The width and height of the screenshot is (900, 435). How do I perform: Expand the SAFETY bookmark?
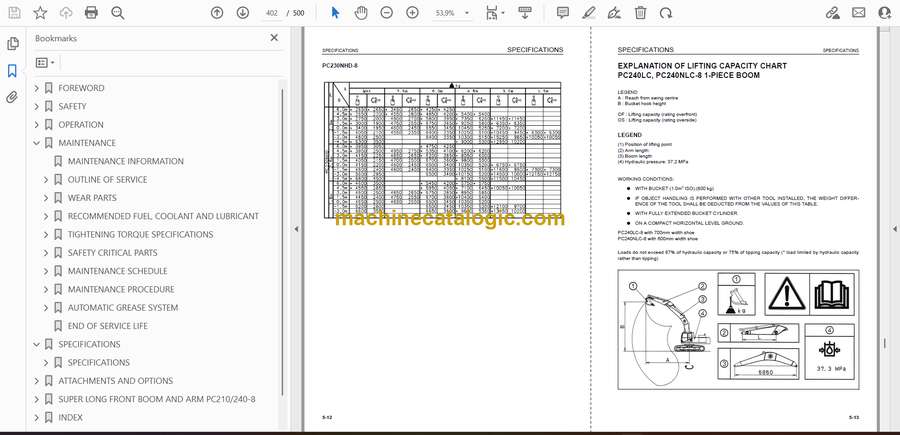tap(37, 107)
